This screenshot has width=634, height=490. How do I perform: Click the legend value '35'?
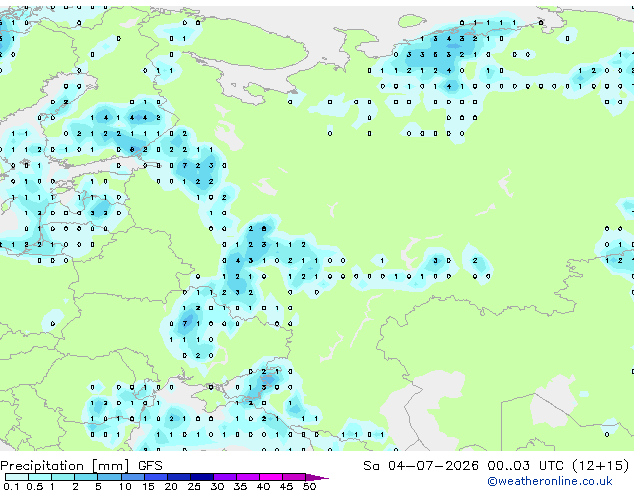coord(240,486)
